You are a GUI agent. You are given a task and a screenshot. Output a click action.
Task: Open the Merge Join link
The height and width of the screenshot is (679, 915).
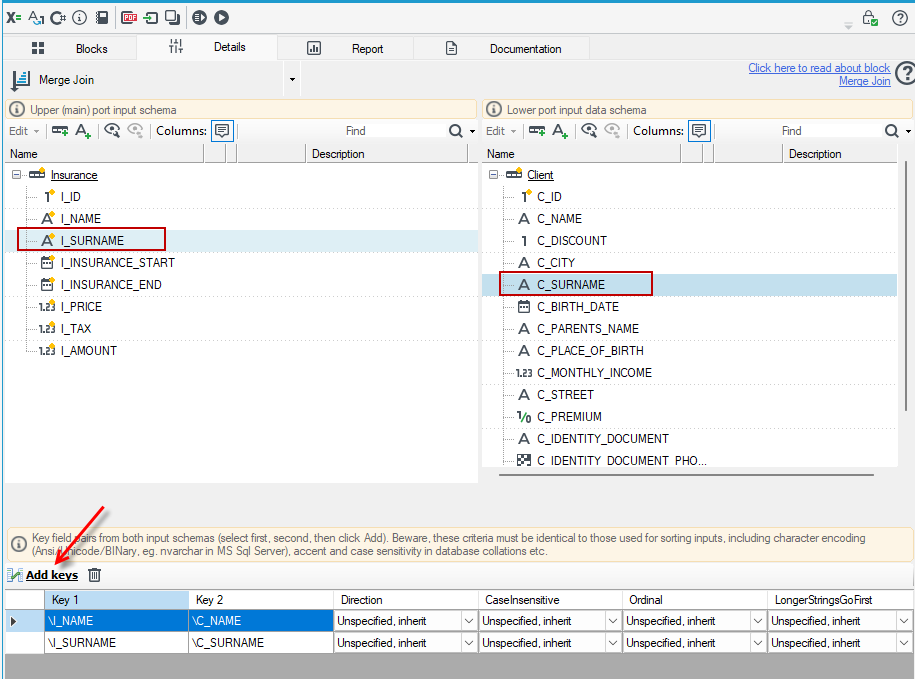pos(865,81)
